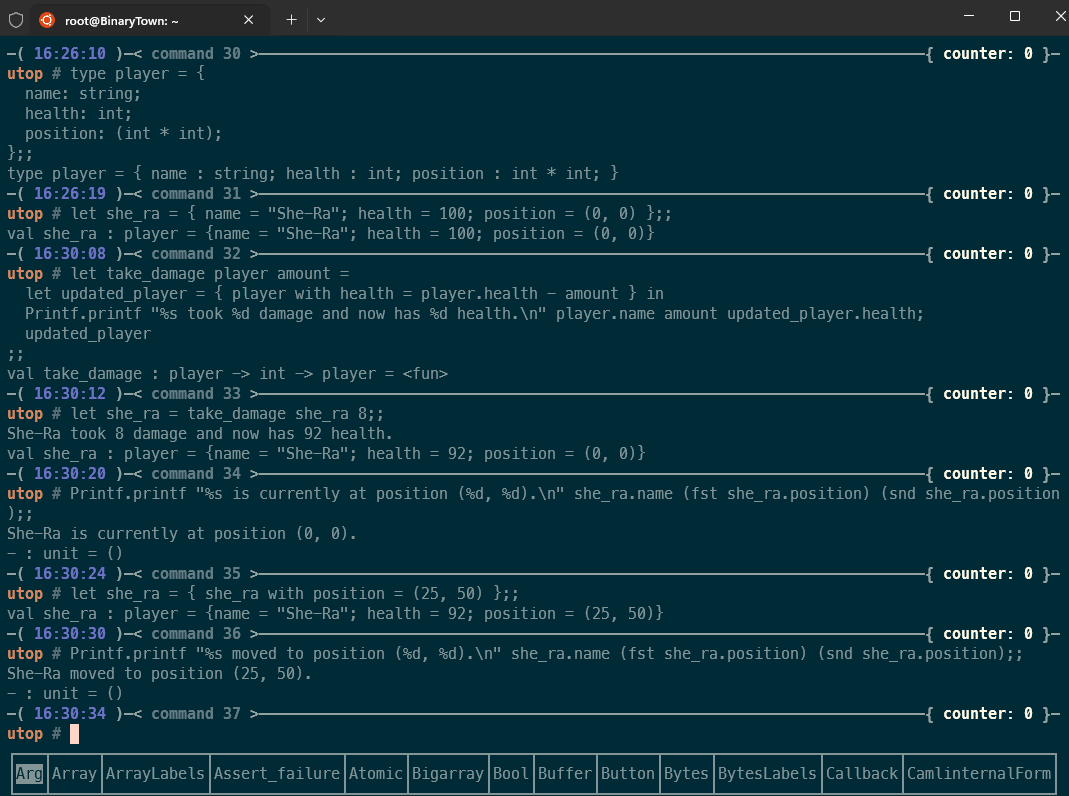Click the Button completion item
1069x796 pixels.
pyautogui.click(x=628, y=773)
